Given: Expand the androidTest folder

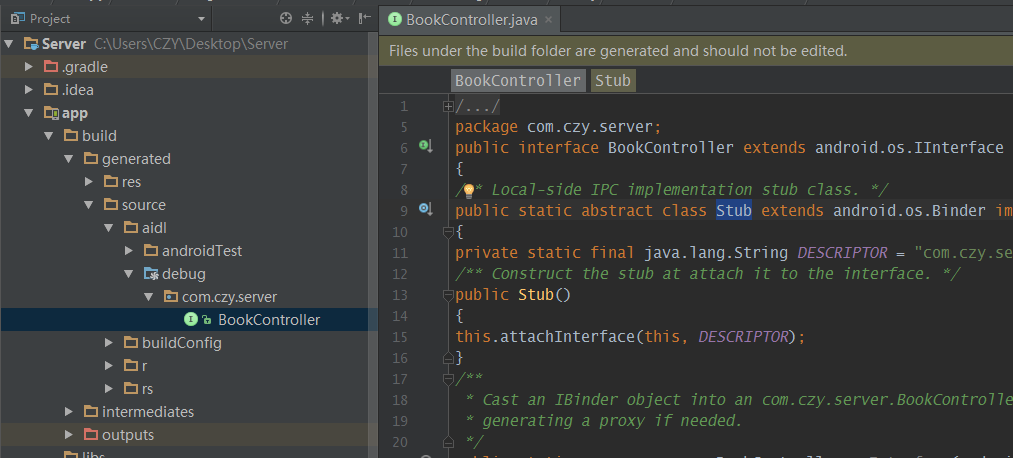Looking at the screenshot, I should [129, 251].
